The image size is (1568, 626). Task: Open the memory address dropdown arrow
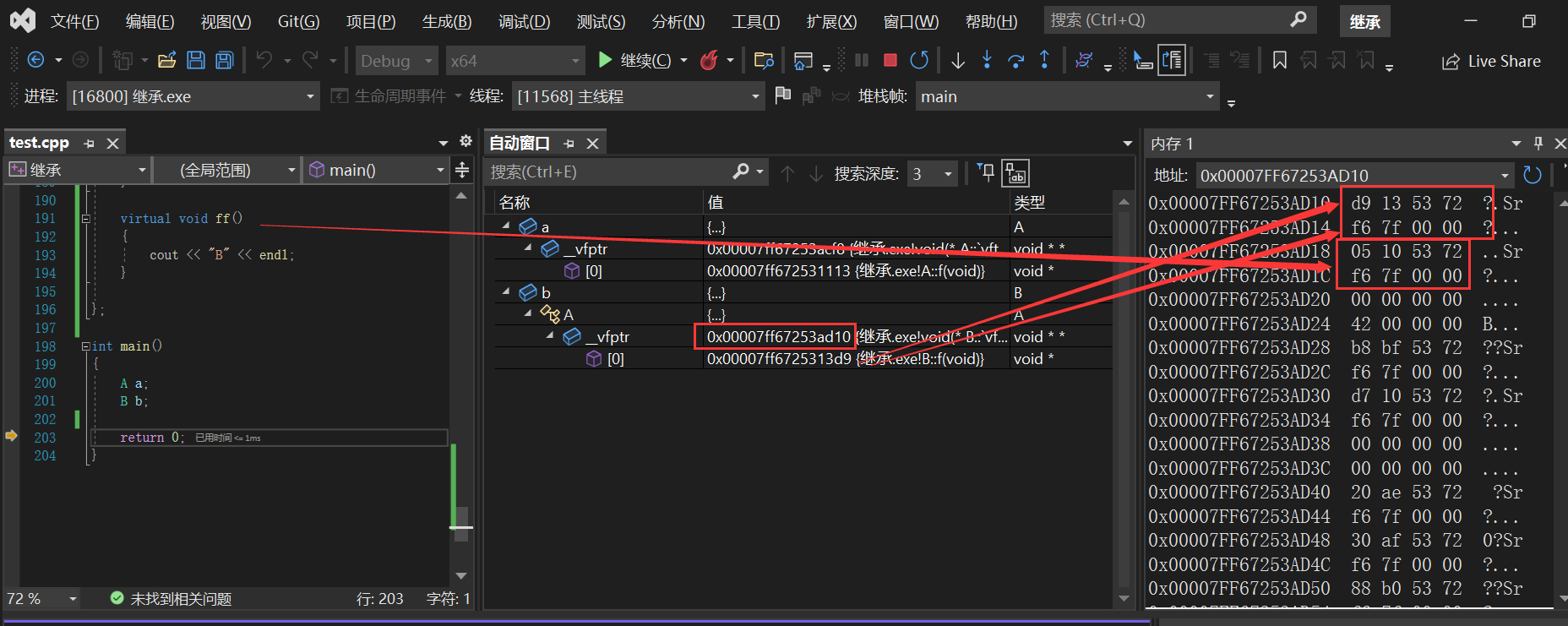pyautogui.click(x=1505, y=176)
